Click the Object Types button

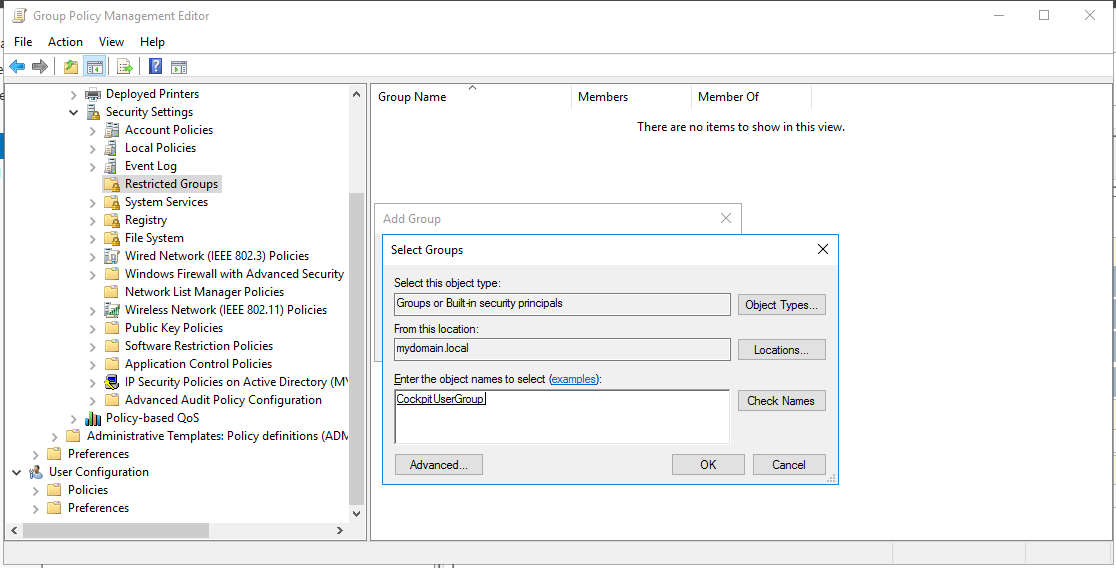pyautogui.click(x=781, y=305)
